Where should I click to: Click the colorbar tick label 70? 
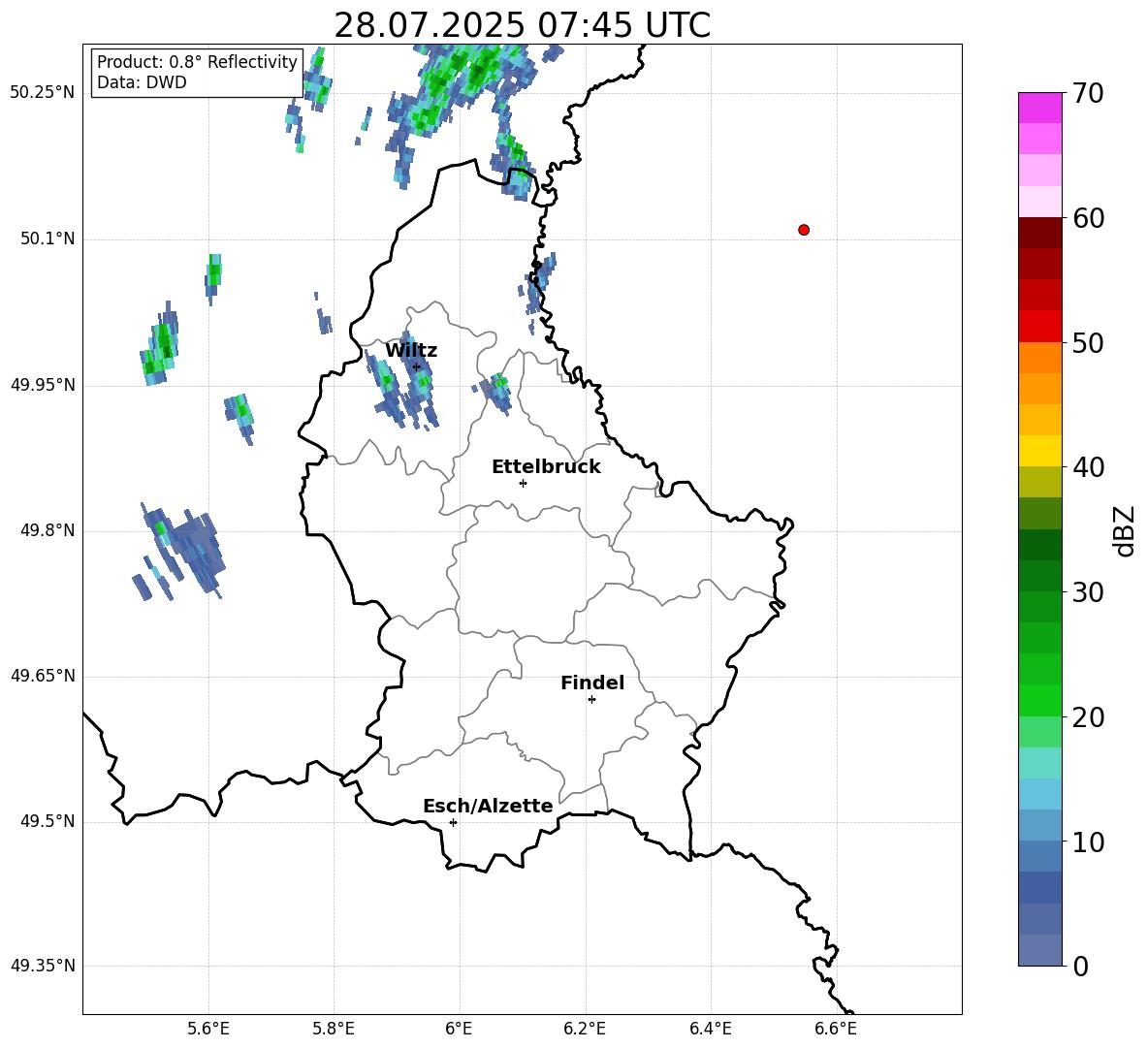tap(1088, 93)
